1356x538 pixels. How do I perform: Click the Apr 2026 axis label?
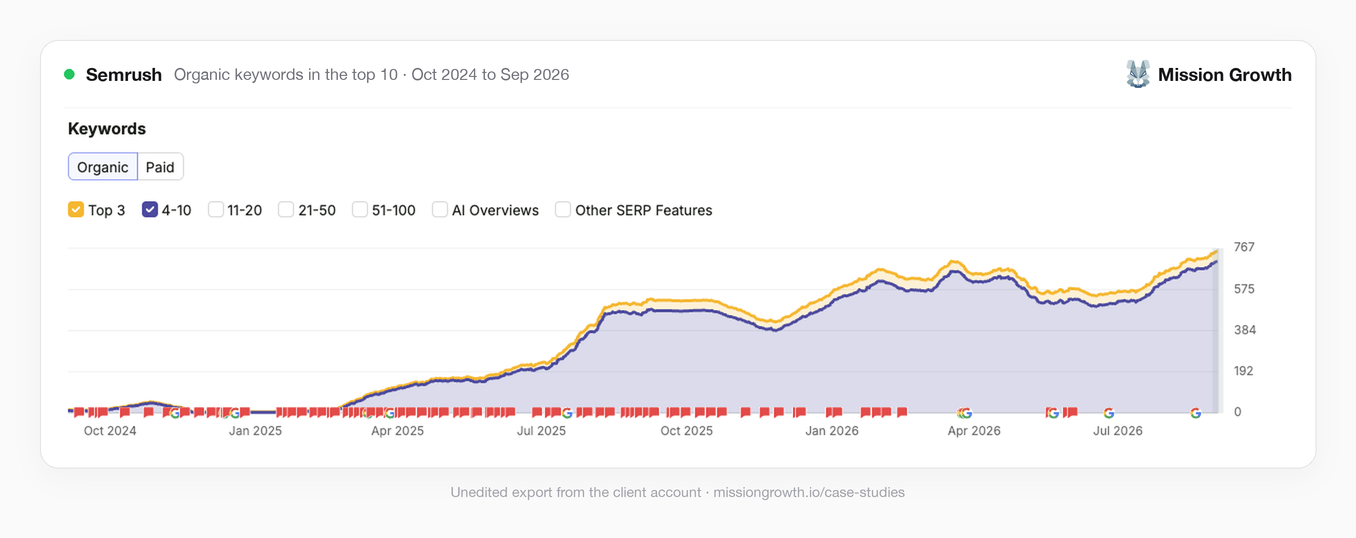click(974, 431)
